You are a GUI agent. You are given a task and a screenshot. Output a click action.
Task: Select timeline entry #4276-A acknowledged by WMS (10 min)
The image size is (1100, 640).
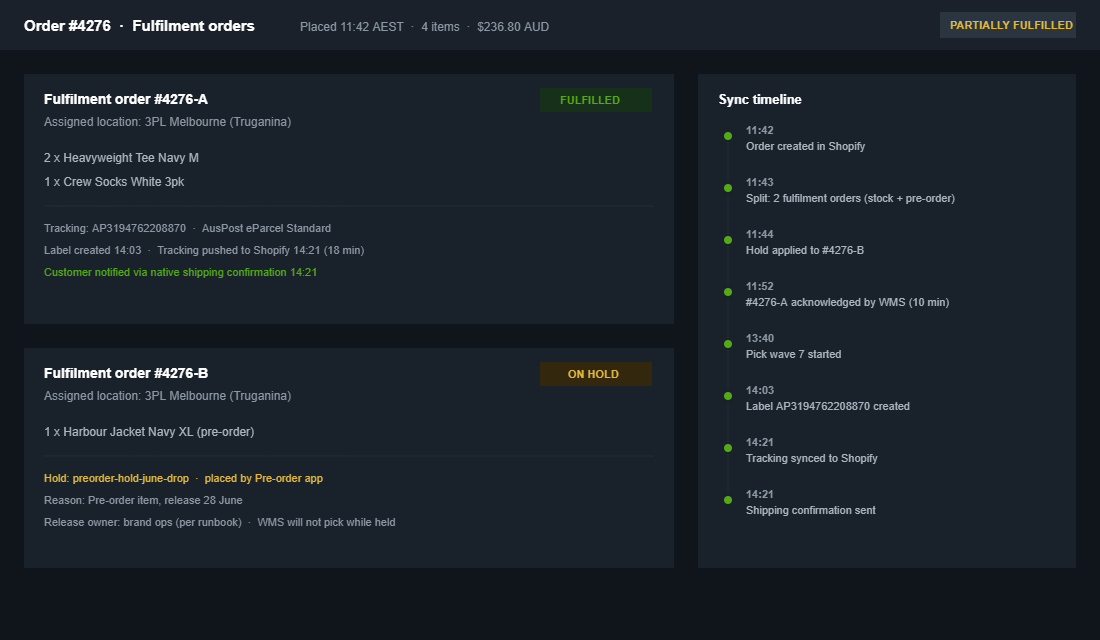pyautogui.click(x=847, y=302)
